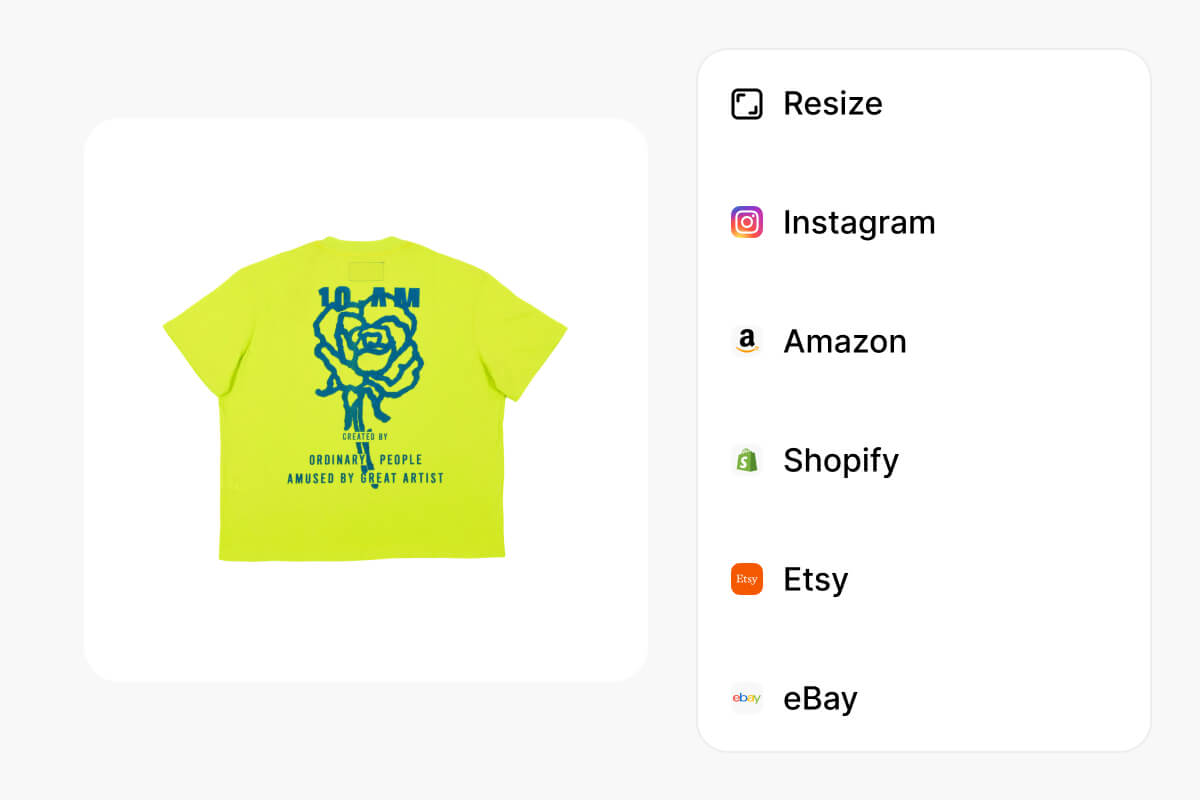Image resolution: width=1200 pixels, height=800 pixels.
Task: Click the Shopify bag icon
Action: [x=747, y=460]
